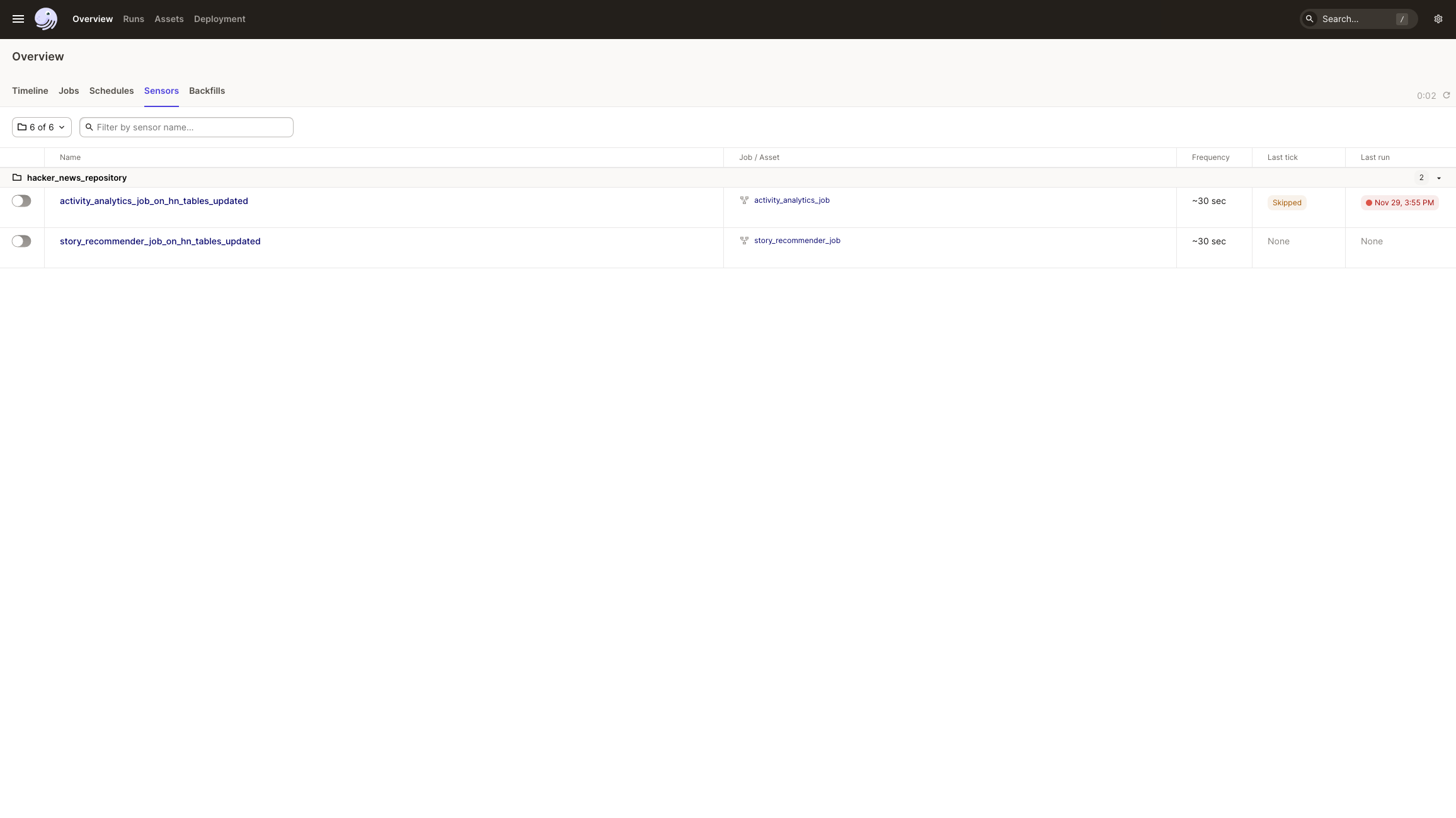The width and height of the screenshot is (1456, 818).
Task: Open the story_recommender_job link
Action: pyautogui.click(x=797, y=240)
